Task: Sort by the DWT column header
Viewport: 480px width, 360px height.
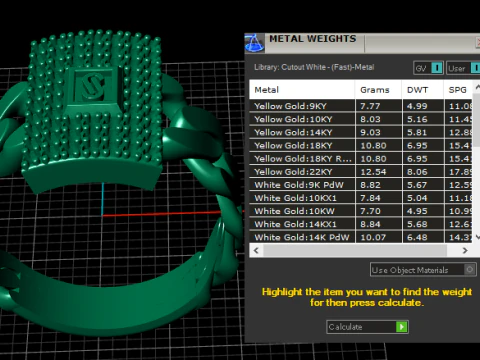Action: (423, 90)
